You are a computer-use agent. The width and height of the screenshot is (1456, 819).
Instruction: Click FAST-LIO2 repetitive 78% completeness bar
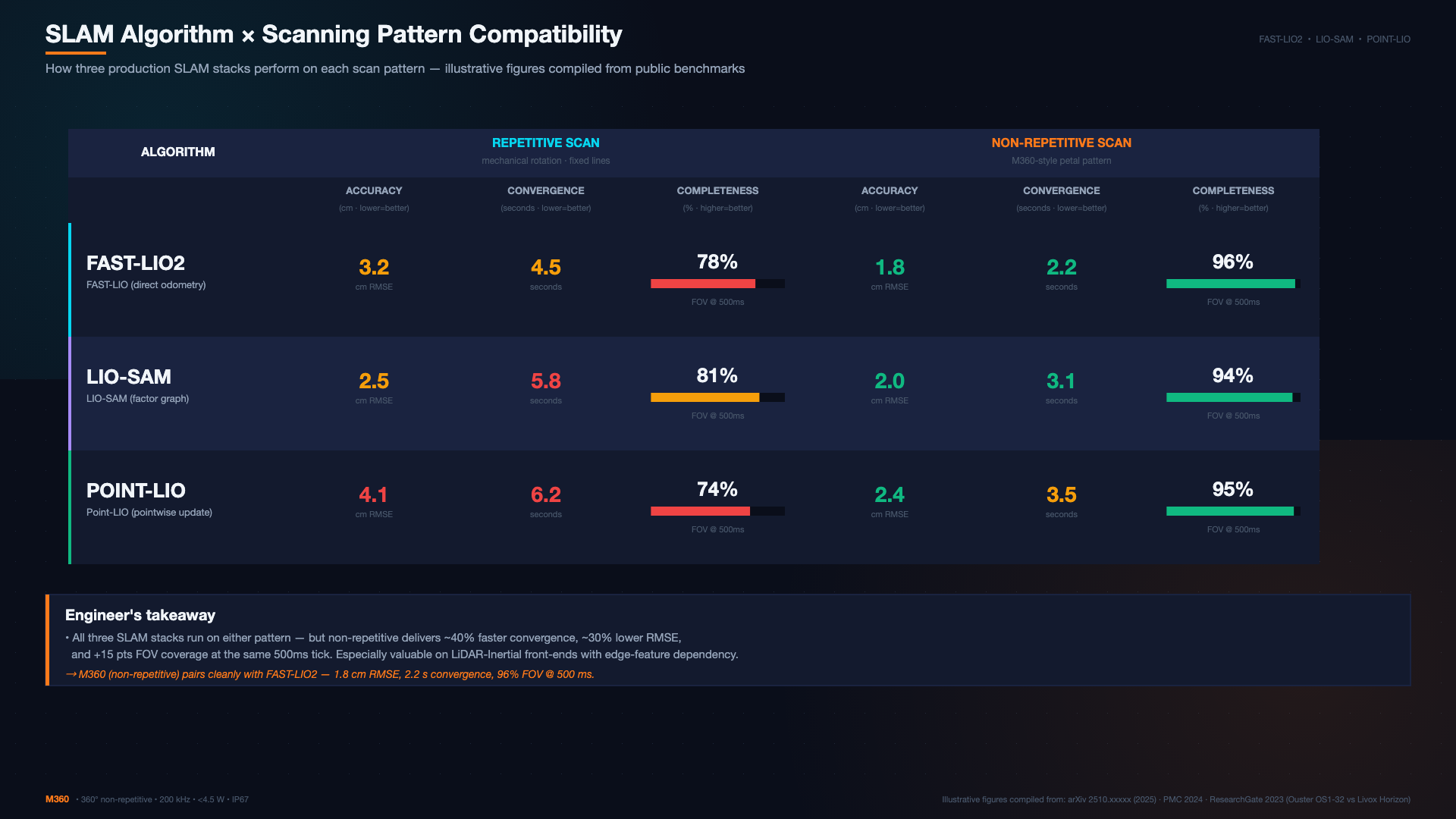click(717, 284)
